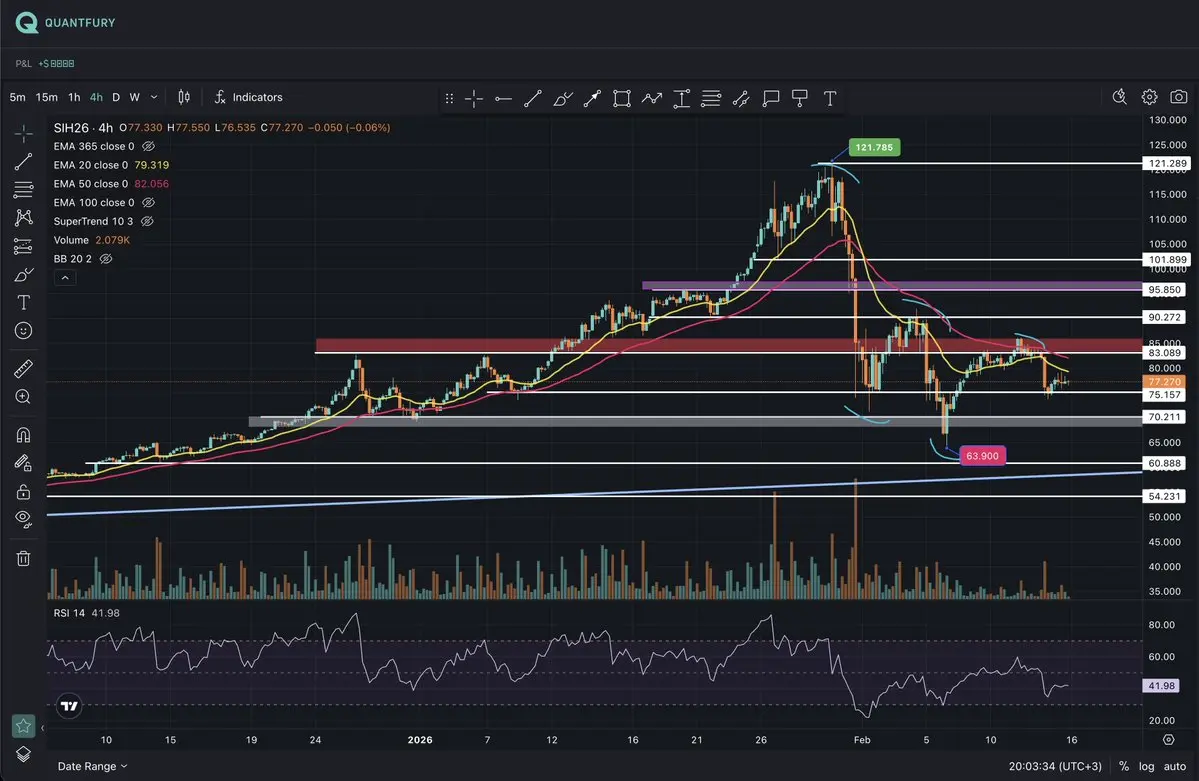
Task: Open the Date Range dropdown
Action: click(92, 766)
